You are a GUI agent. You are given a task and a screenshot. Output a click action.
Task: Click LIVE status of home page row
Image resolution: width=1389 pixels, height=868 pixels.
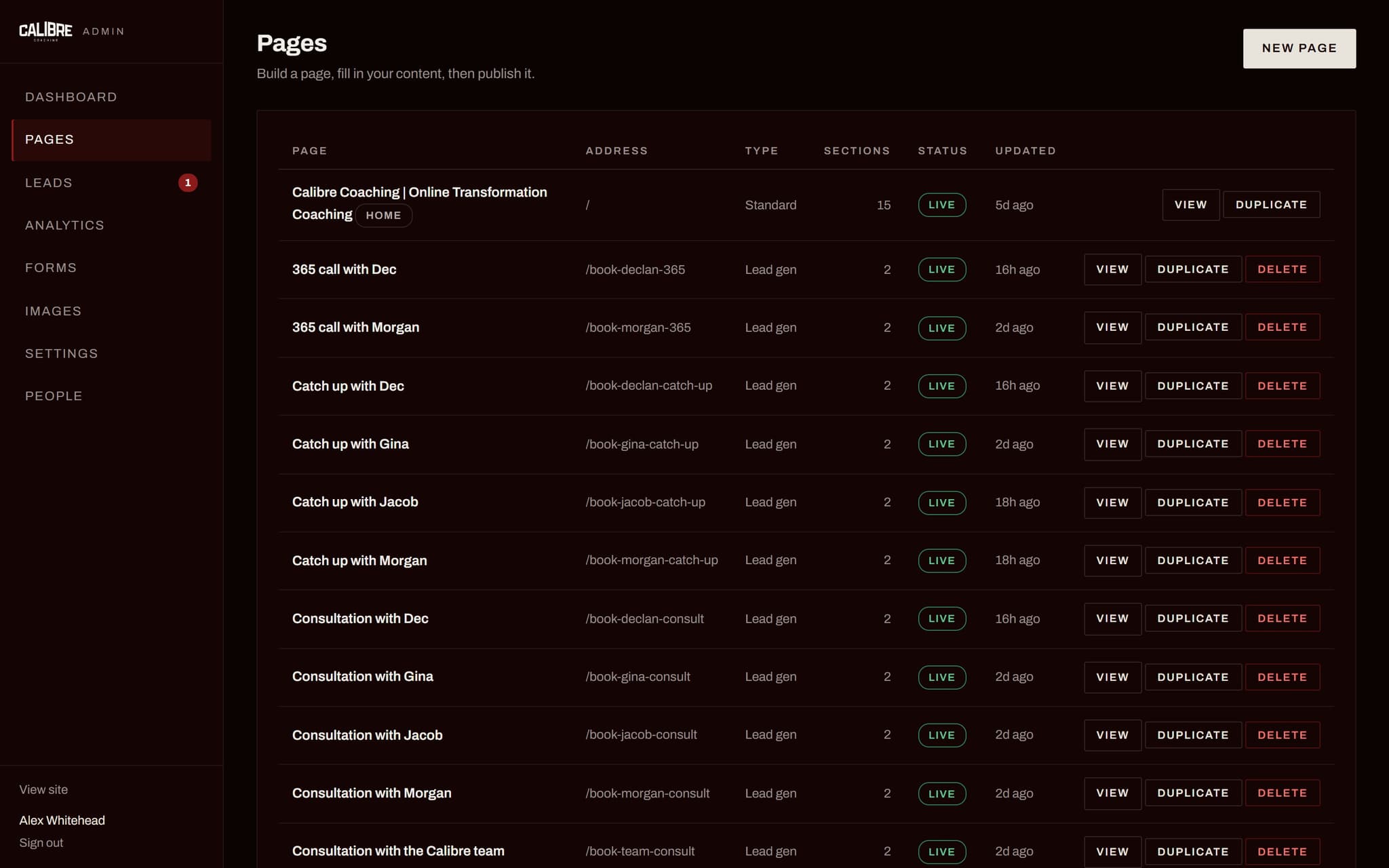941,205
